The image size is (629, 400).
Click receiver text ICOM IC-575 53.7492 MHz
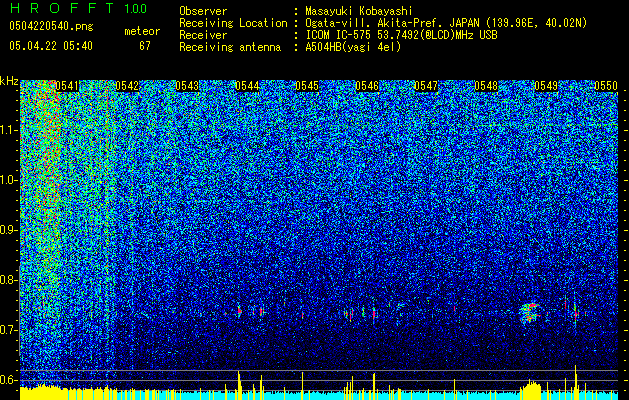pos(401,35)
